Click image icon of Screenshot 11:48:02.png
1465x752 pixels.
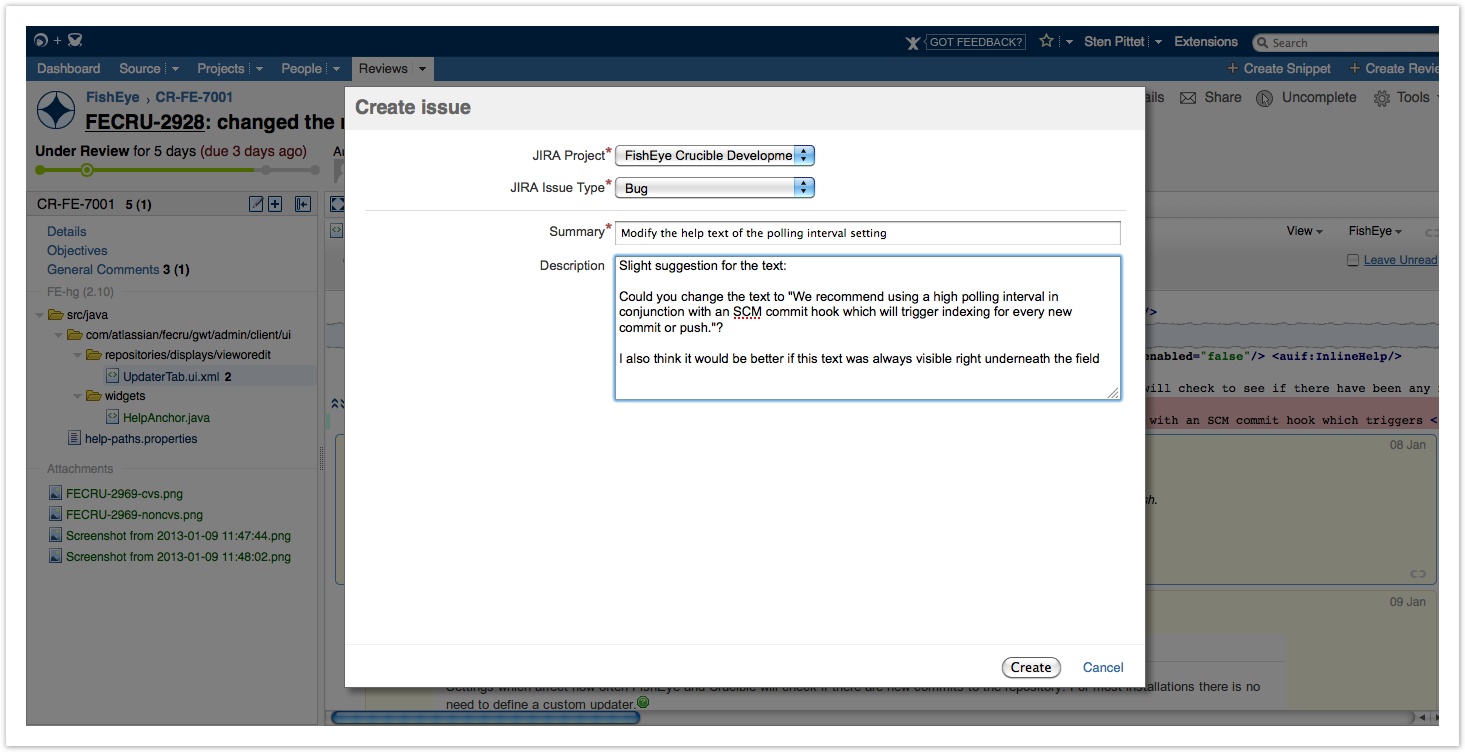pos(56,557)
